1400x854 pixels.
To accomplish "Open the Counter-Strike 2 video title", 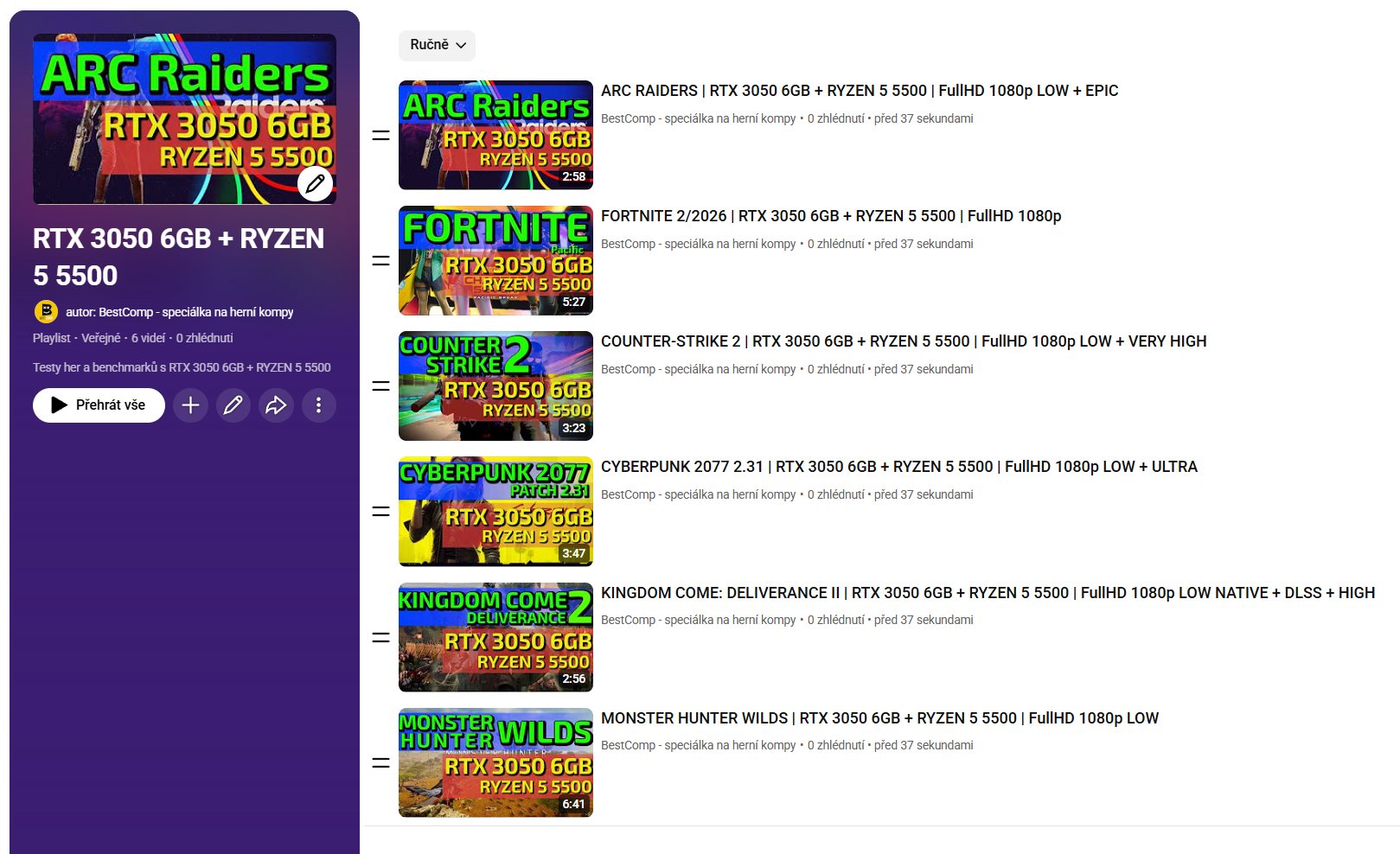I will click(x=903, y=341).
